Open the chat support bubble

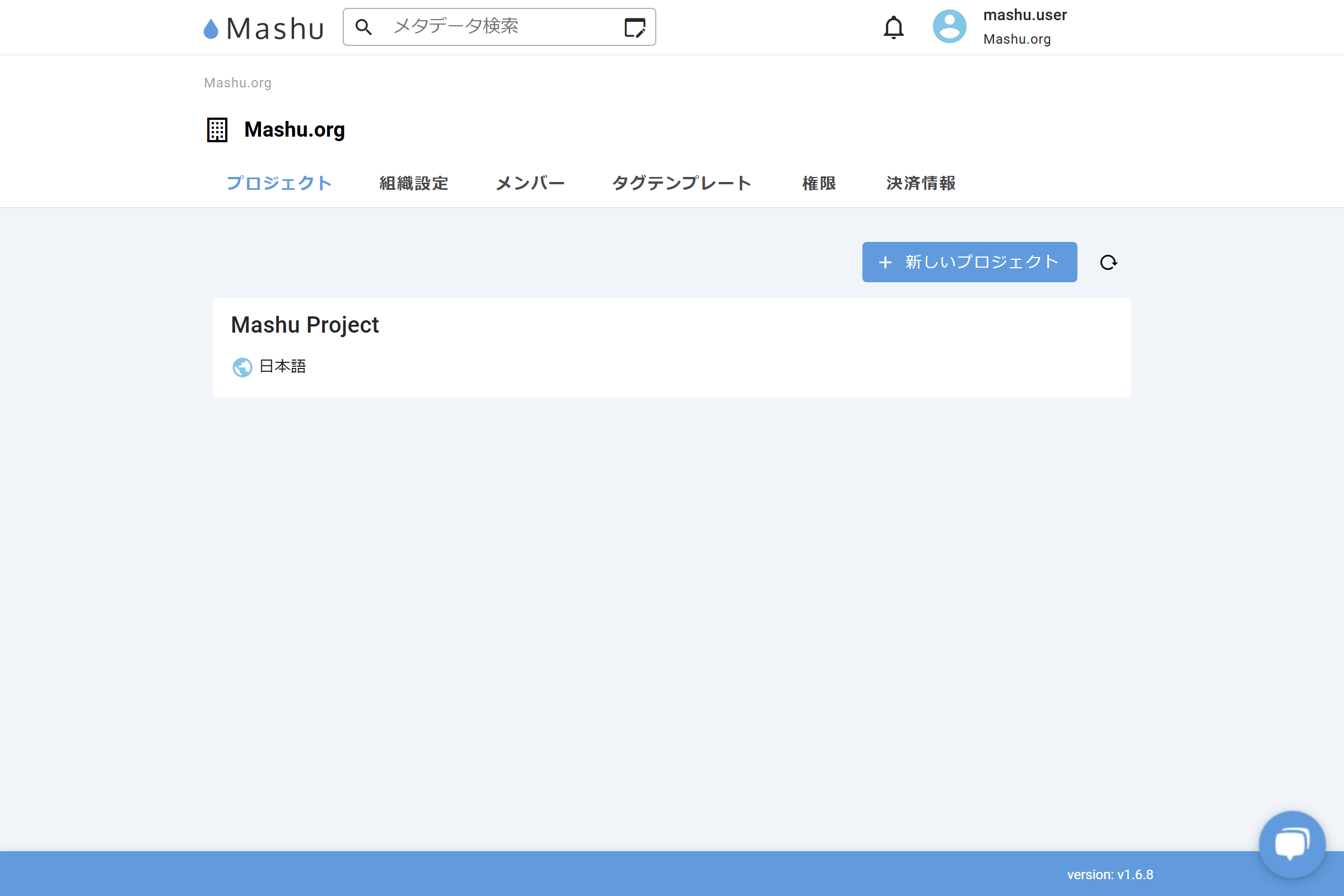pyautogui.click(x=1291, y=843)
